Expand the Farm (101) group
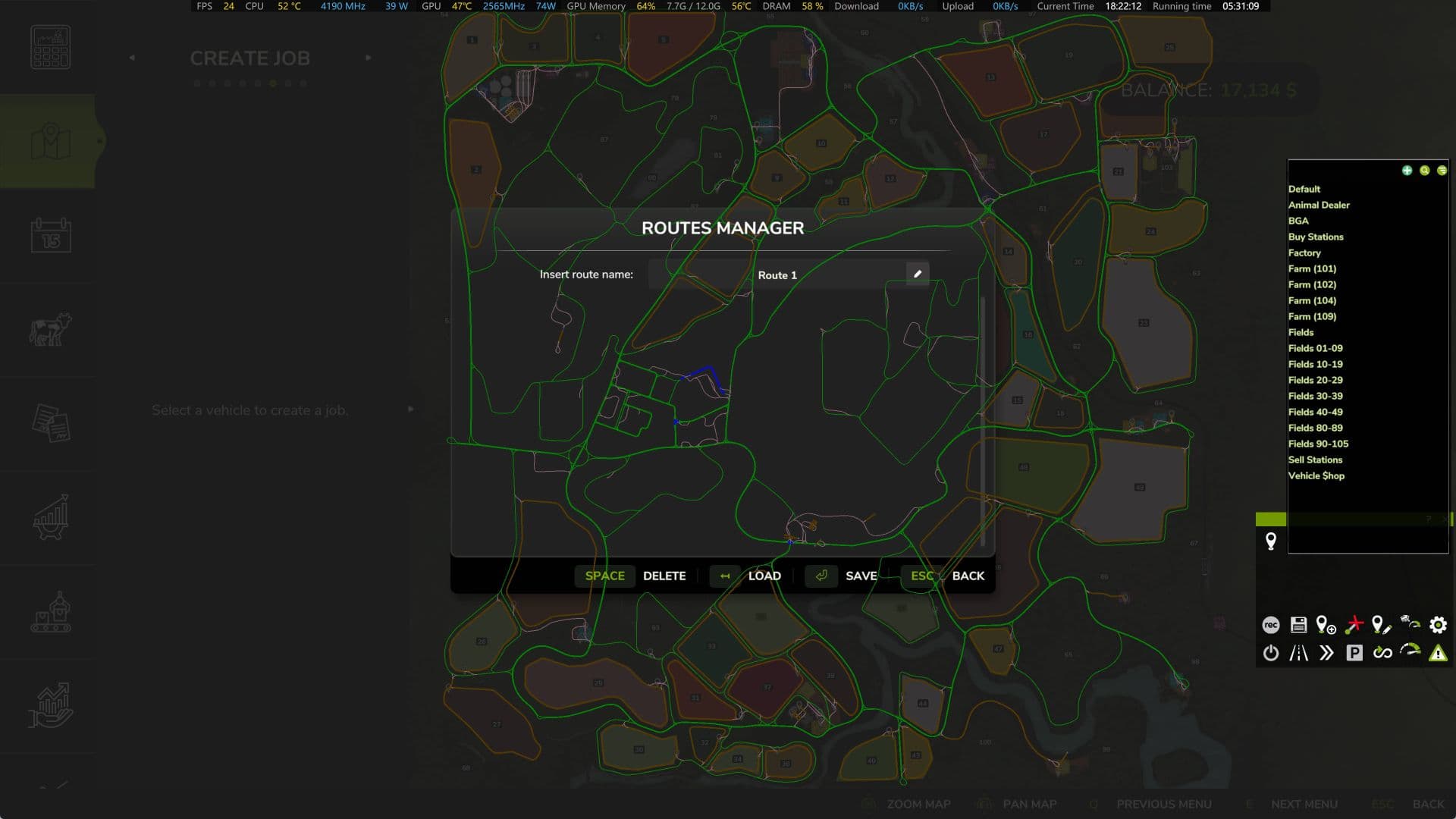 coord(1312,268)
